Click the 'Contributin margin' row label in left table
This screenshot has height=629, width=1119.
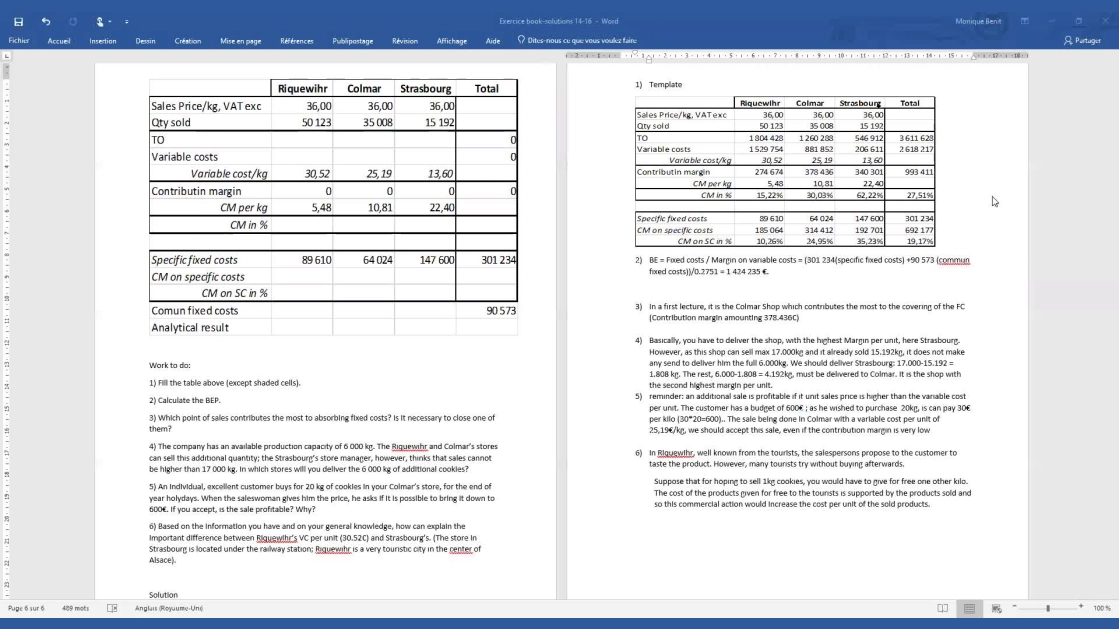pos(196,191)
